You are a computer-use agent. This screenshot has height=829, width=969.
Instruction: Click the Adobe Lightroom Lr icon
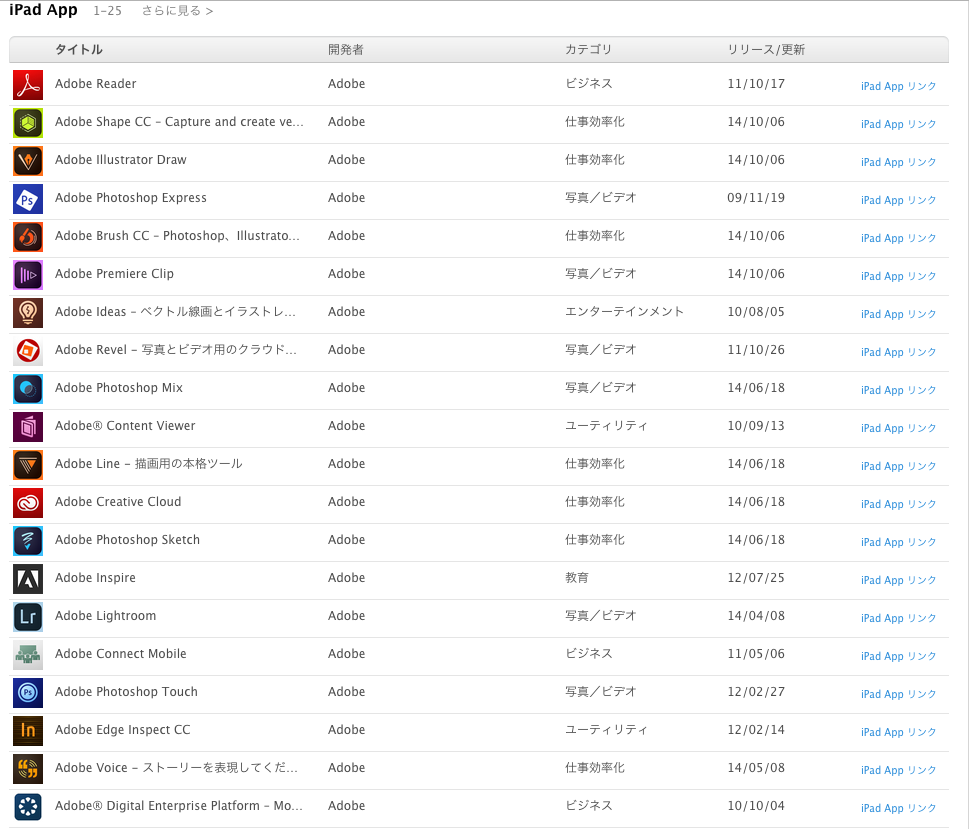tap(28, 618)
